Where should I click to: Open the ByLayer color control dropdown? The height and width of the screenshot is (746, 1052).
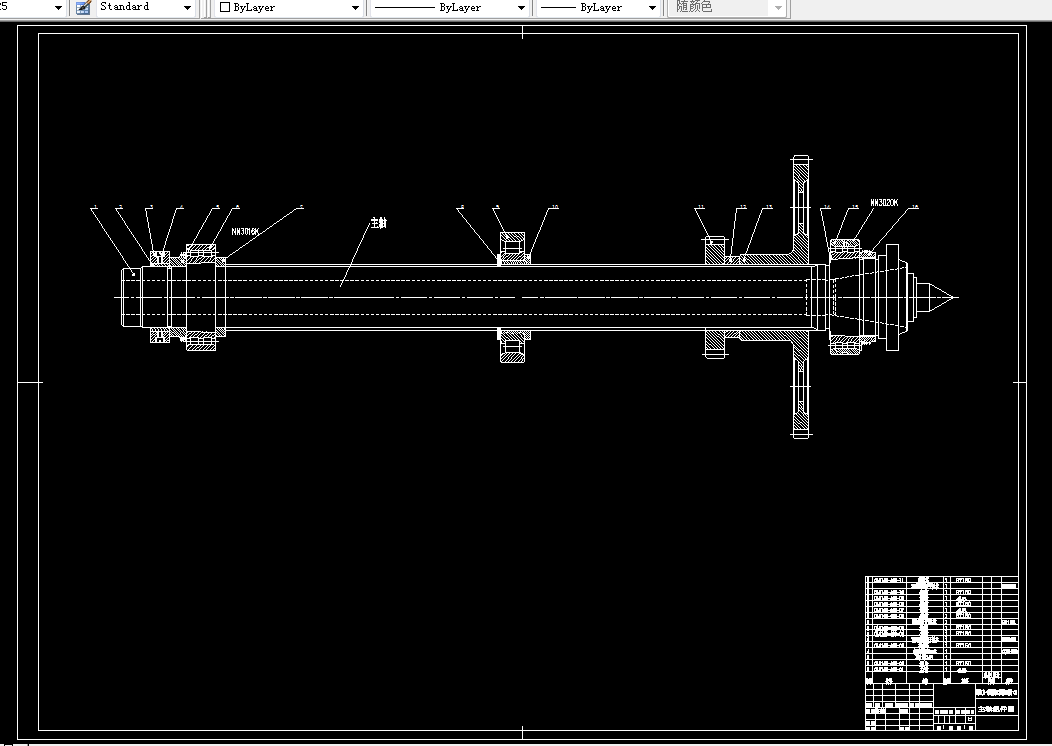point(355,7)
